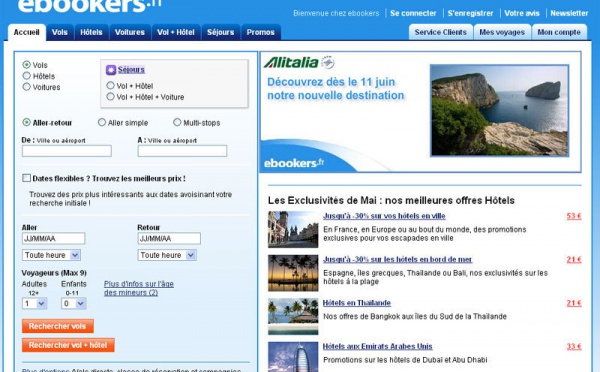Open the Mes voyages tab

(x=502, y=32)
